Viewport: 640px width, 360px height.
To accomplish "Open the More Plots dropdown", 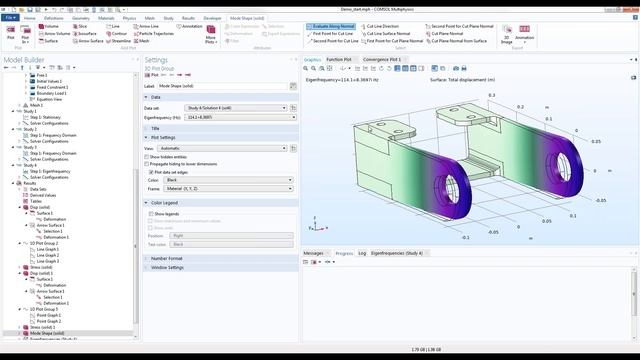I will [x=211, y=34].
